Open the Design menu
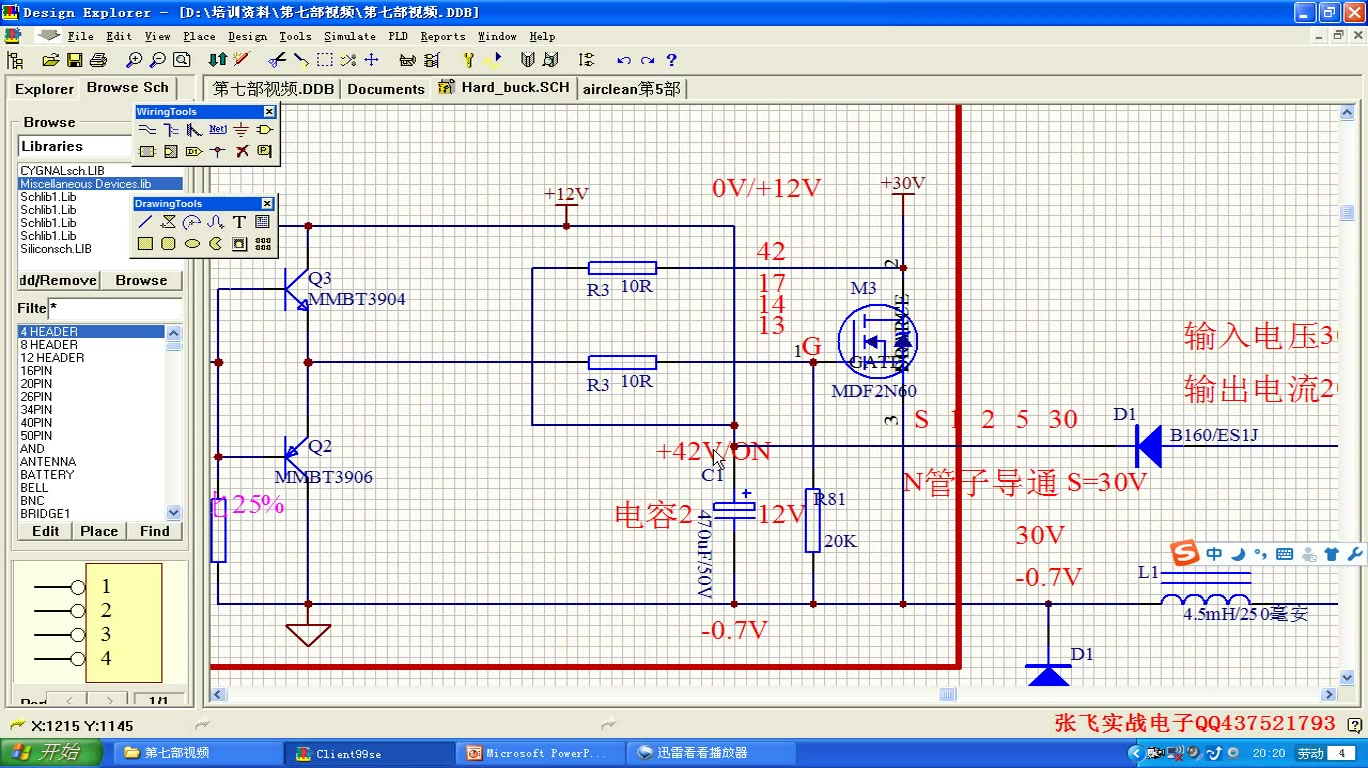The width and height of the screenshot is (1368, 768). click(x=247, y=36)
